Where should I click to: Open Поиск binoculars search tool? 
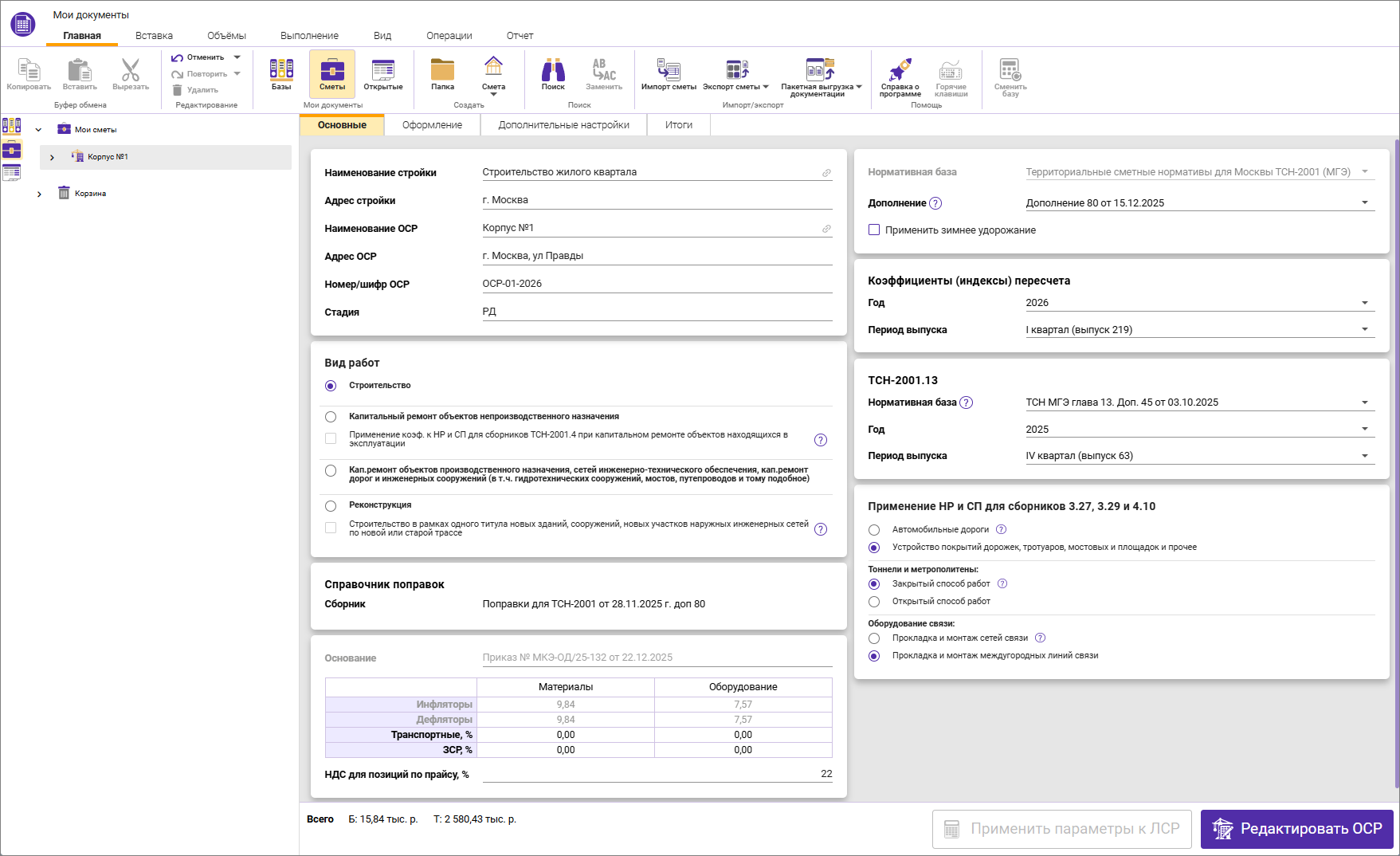pos(553,74)
